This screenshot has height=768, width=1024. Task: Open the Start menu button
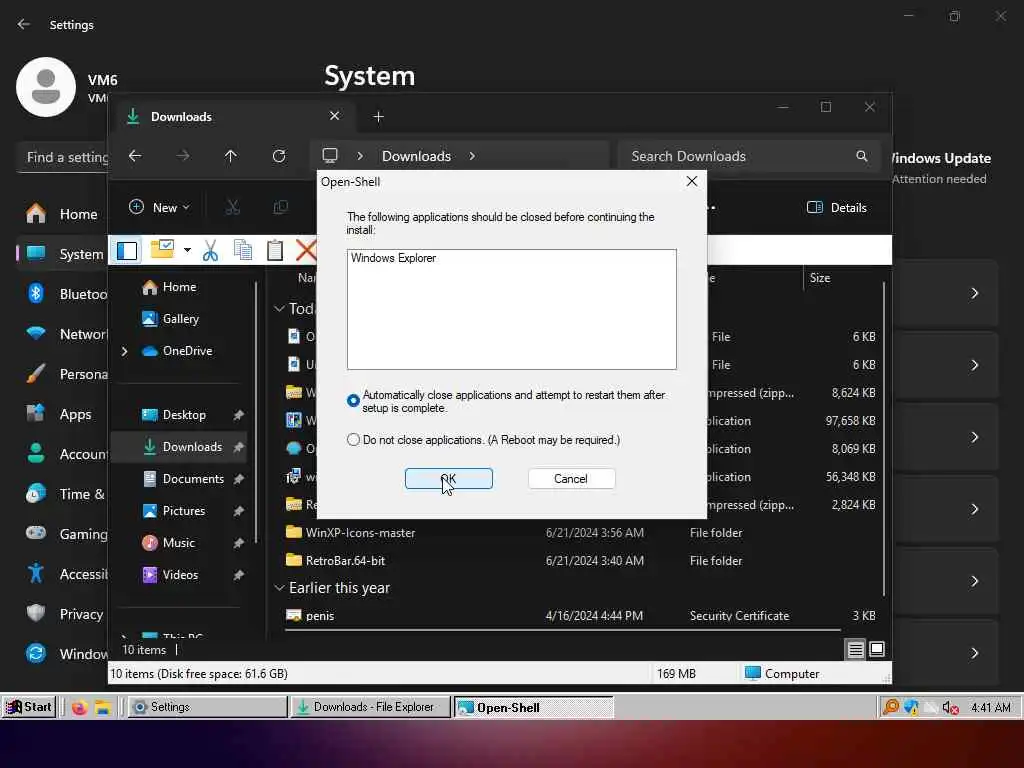coord(29,707)
